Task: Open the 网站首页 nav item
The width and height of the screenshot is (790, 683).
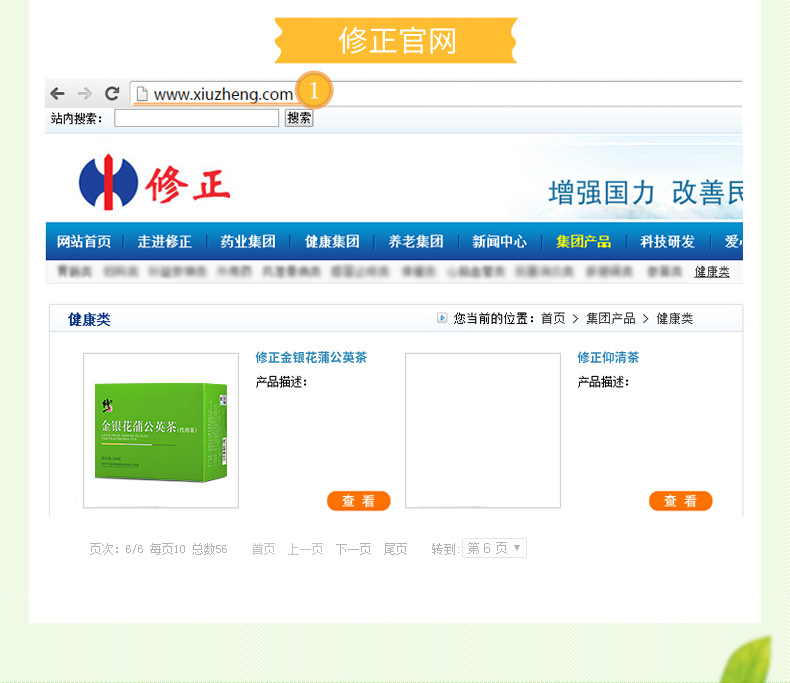Action: point(84,242)
